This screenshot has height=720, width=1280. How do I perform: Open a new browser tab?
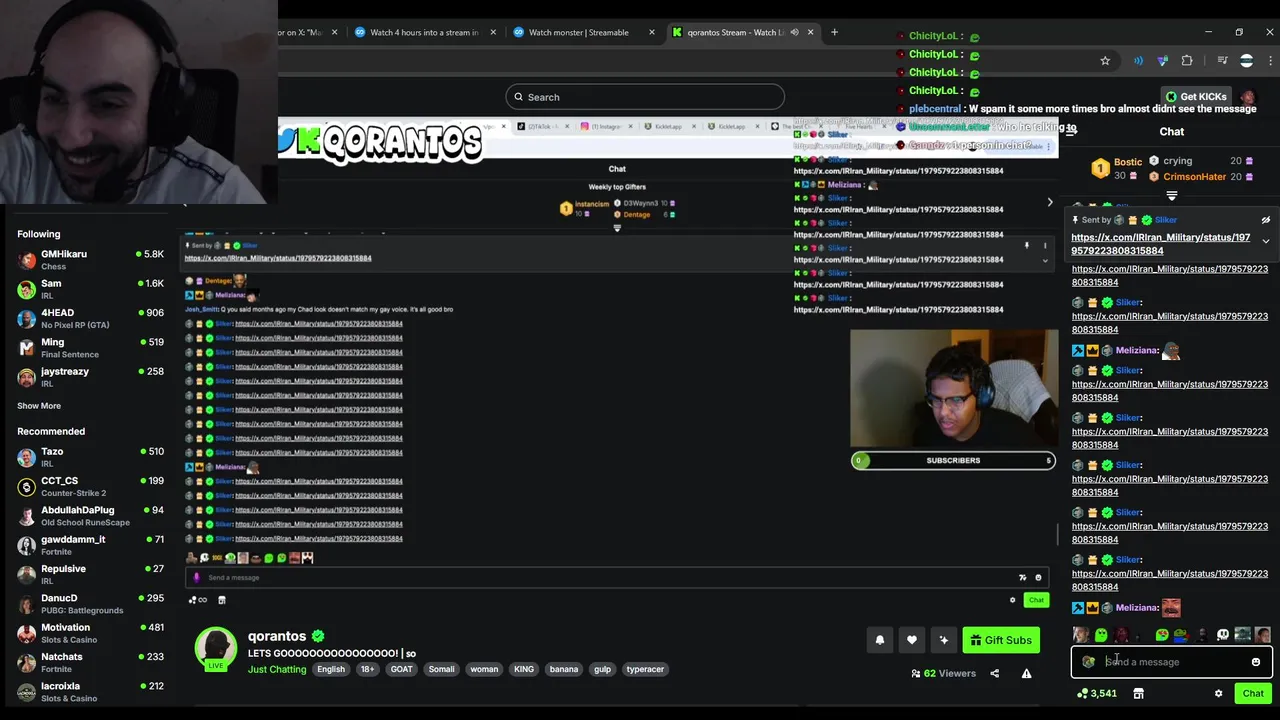pos(835,32)
